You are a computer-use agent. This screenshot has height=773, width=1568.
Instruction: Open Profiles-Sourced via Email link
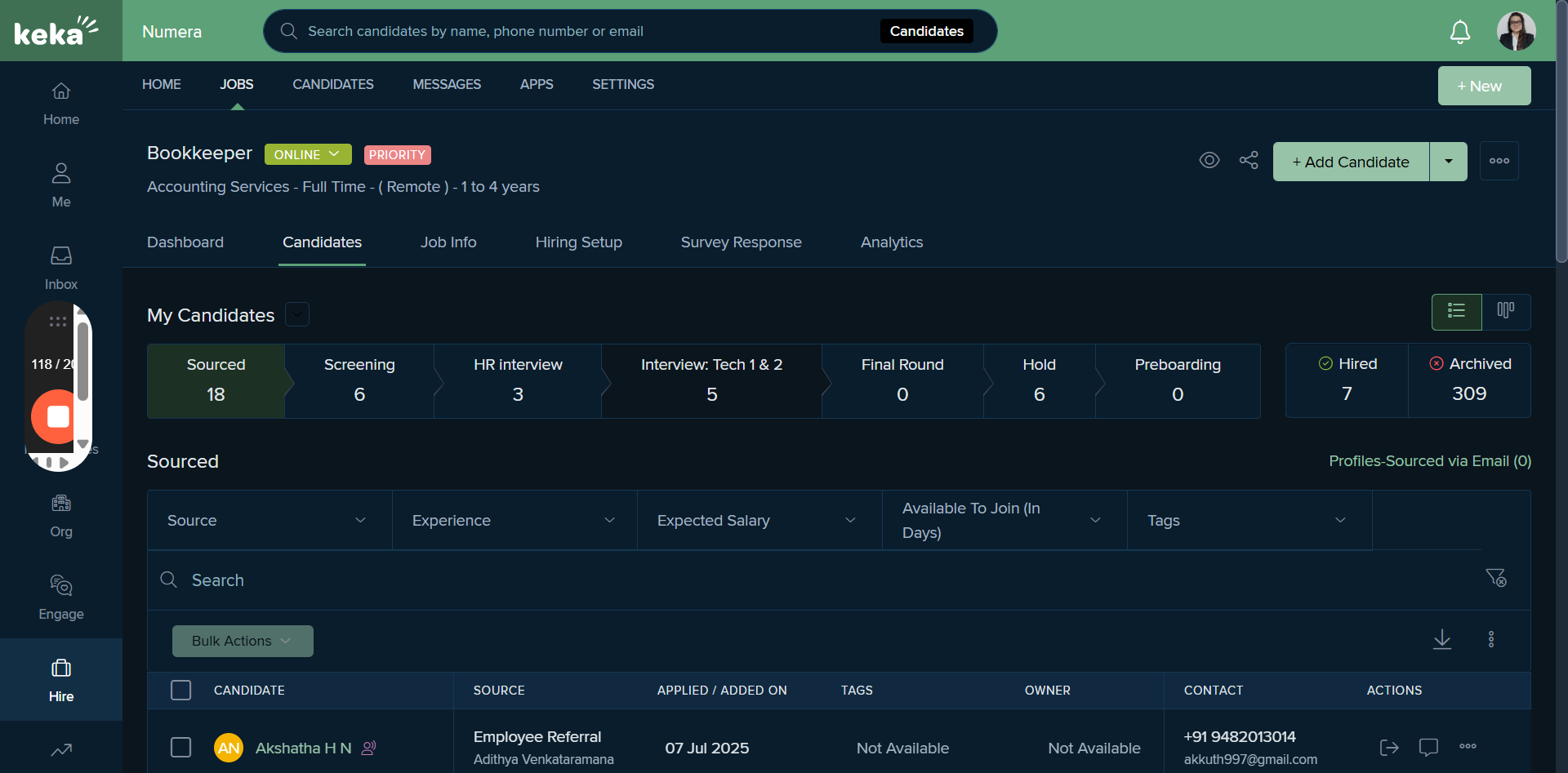point(1430,461)
